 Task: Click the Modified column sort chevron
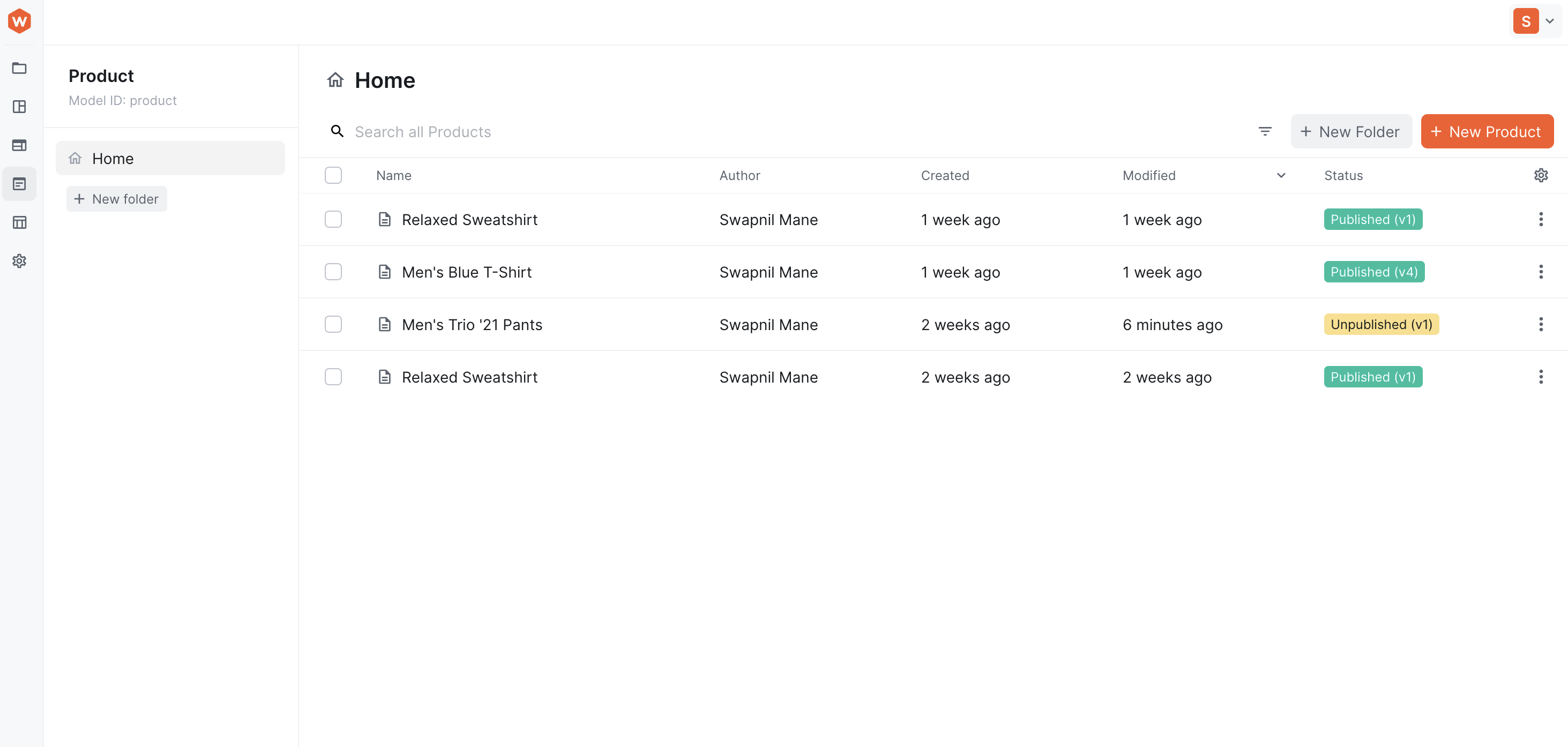tap(1281, 175)
